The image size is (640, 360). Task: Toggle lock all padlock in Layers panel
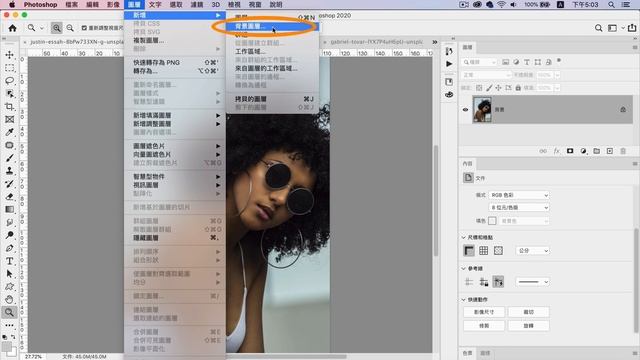click(518, 88)
